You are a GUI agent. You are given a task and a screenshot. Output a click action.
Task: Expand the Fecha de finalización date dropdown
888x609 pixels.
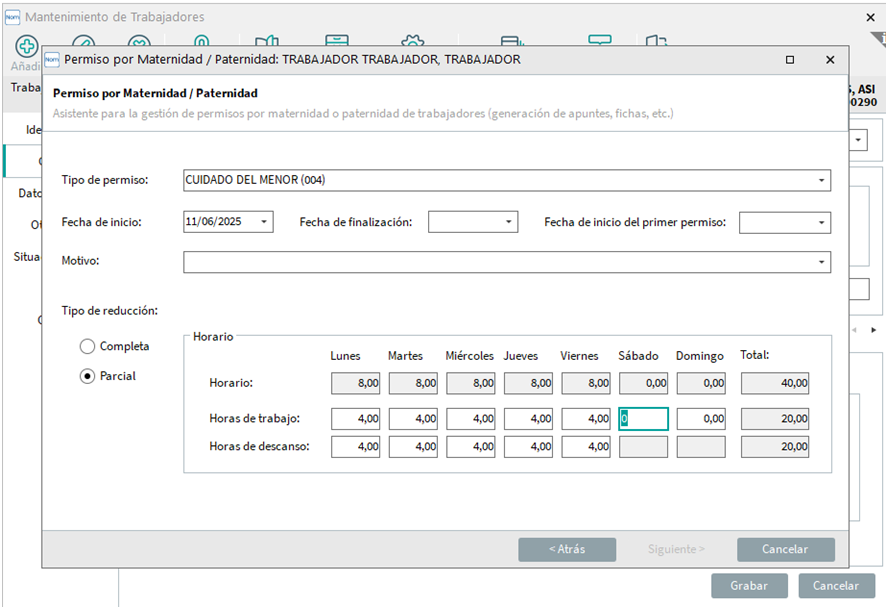tap(508, 222)
